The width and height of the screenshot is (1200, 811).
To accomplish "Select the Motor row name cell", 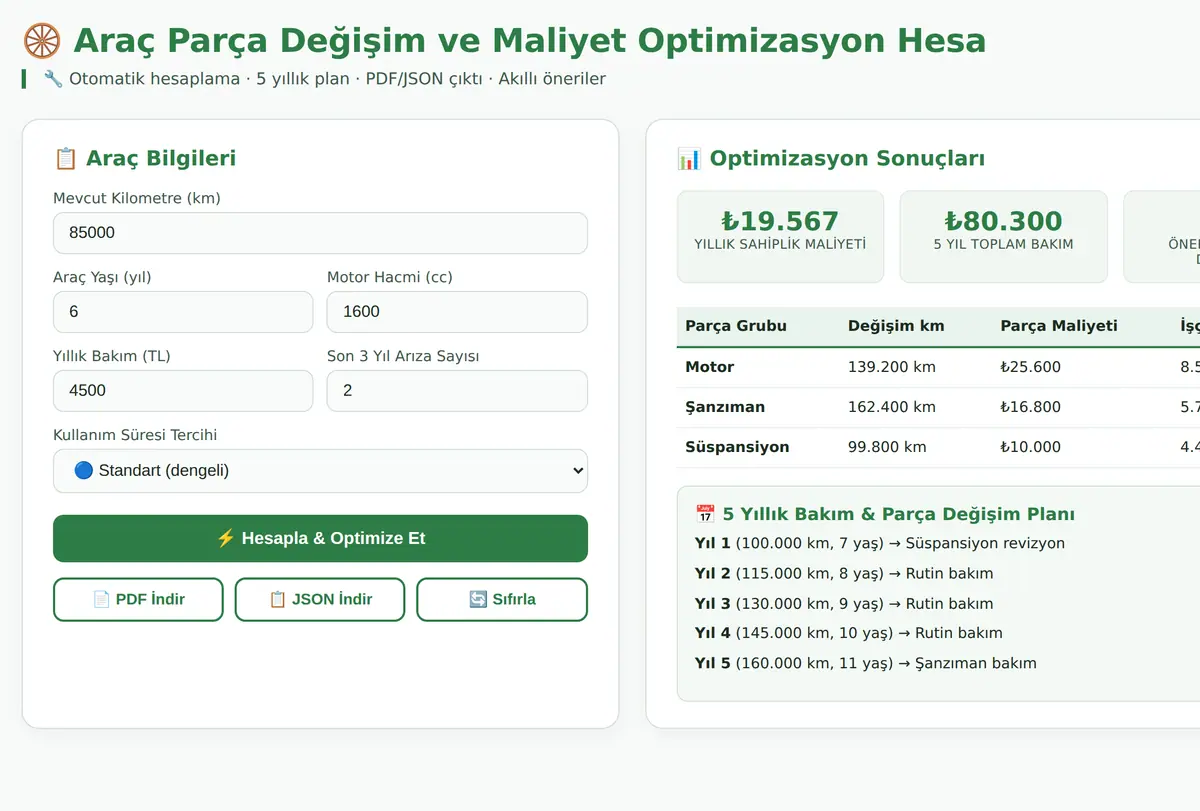I will 710,367.
